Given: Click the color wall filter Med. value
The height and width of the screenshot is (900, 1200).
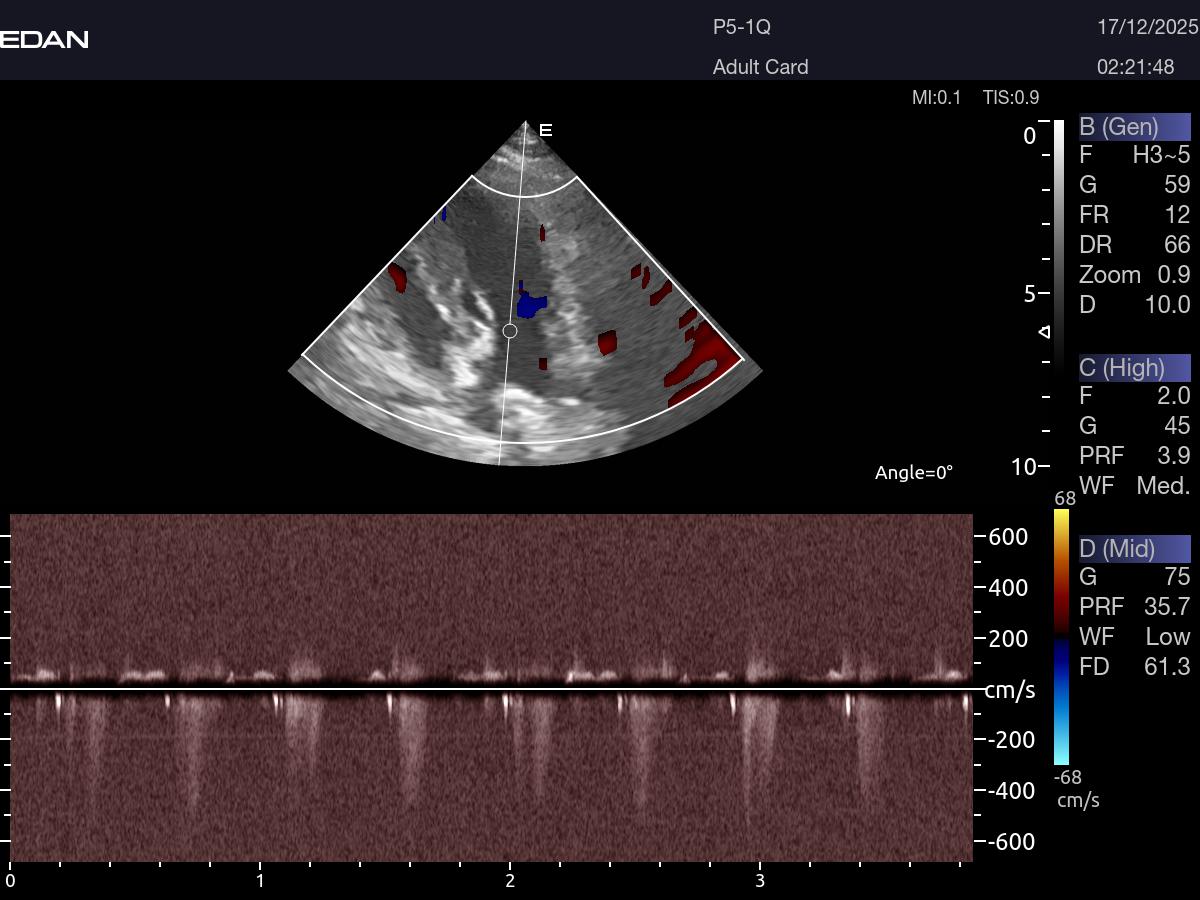Looking at the screenshot, I should [x=1163, y=486].
